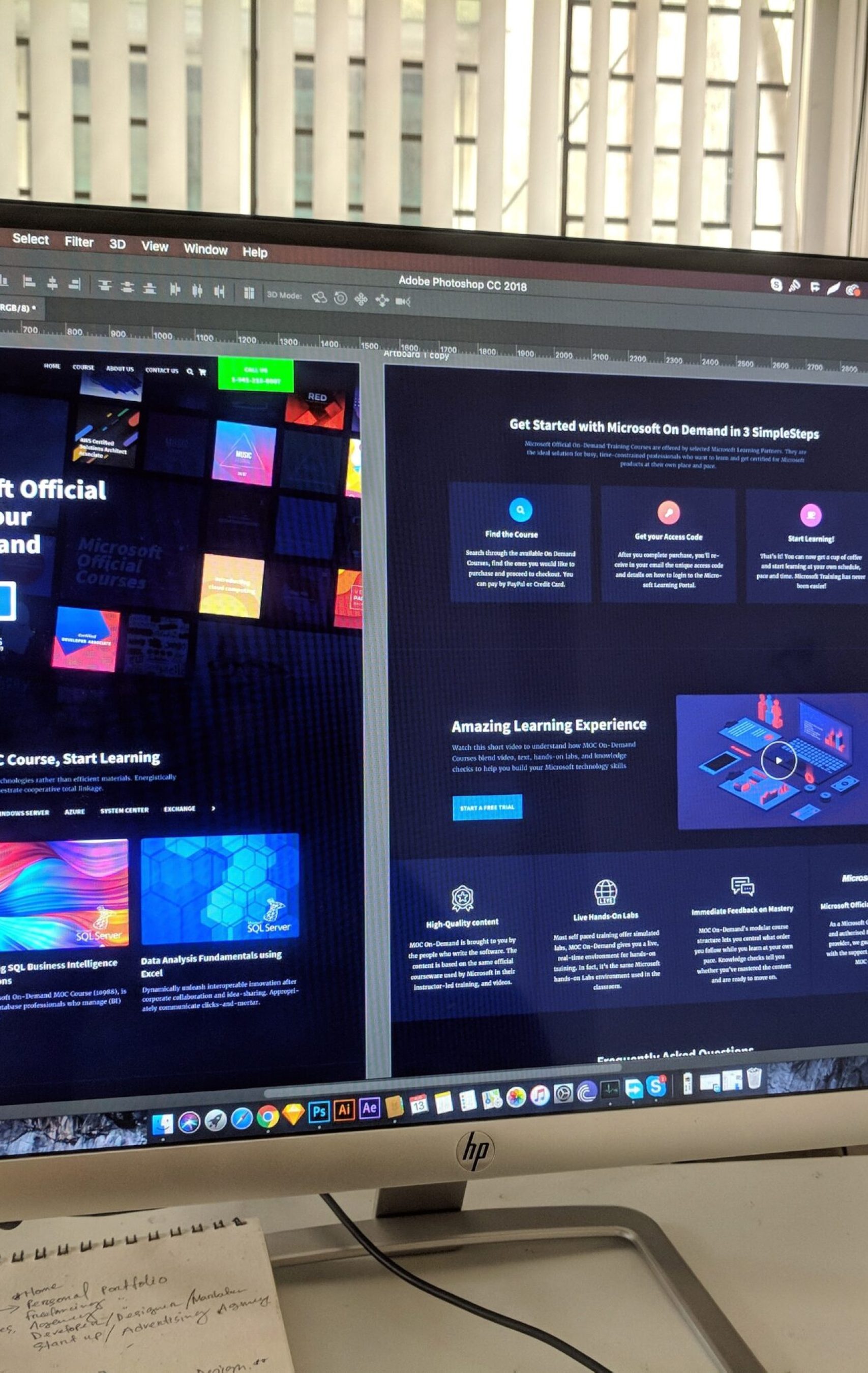868x1373 pixels.
Task: Open Sketch diamond icon in Dock
Action: (293, 1114)
